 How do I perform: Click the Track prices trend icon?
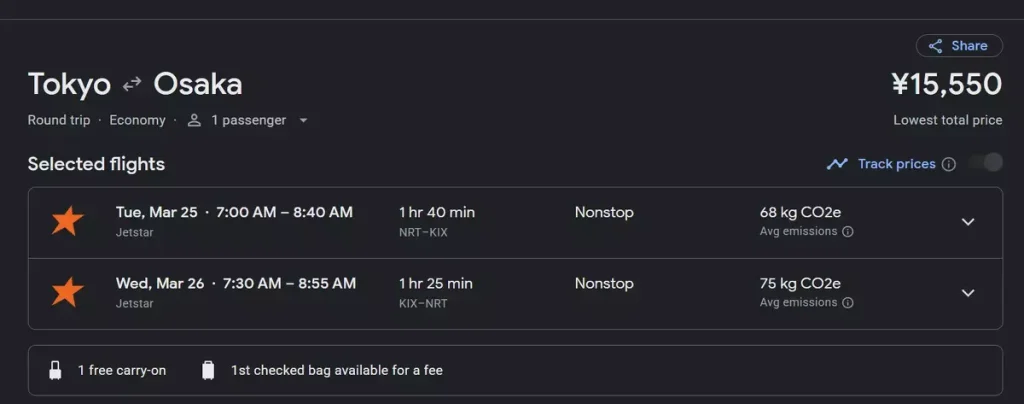[x=837, y=164]
